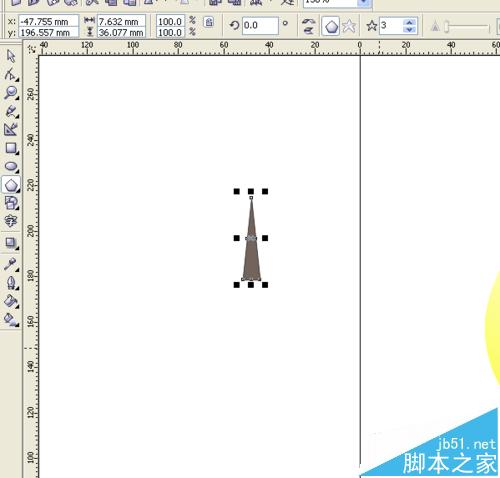Click the object width field 7.632 mm
Screen dimensions: 500x478
121,22
